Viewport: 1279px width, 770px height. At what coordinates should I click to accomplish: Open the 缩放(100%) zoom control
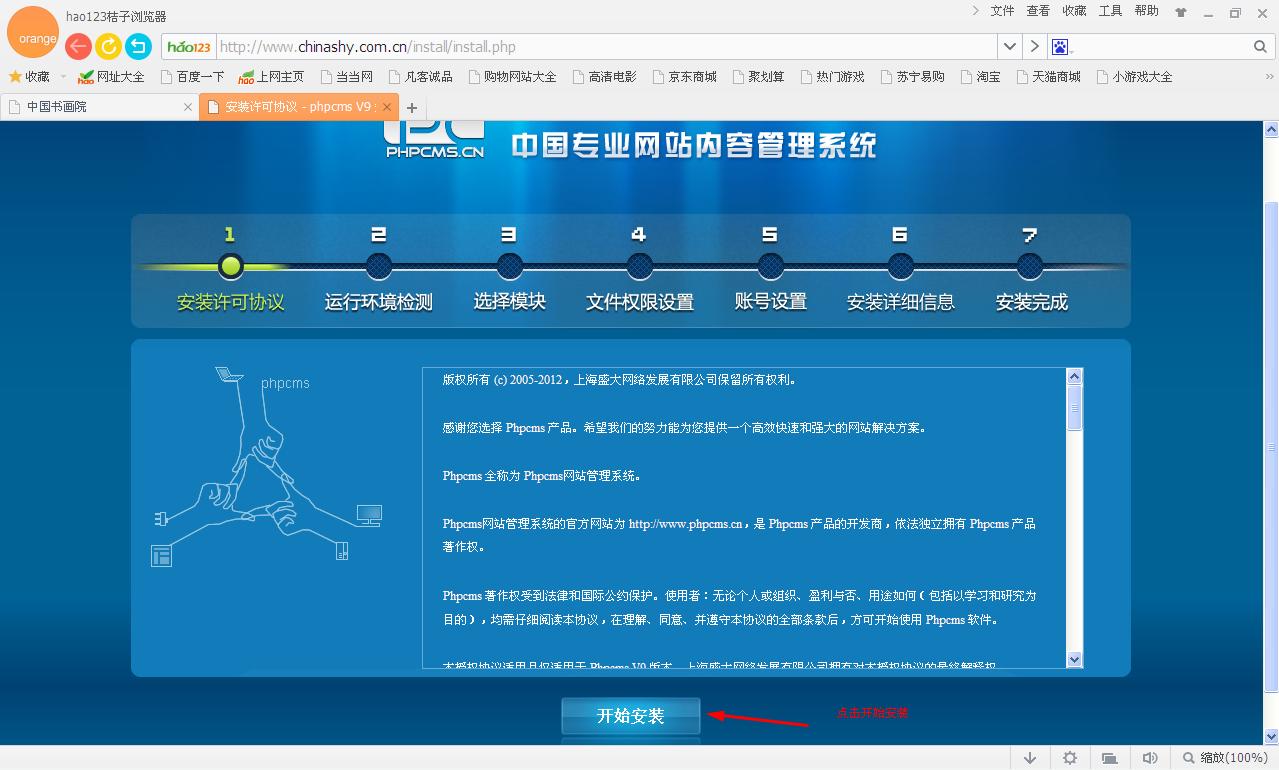click(x=1224, y=758)
